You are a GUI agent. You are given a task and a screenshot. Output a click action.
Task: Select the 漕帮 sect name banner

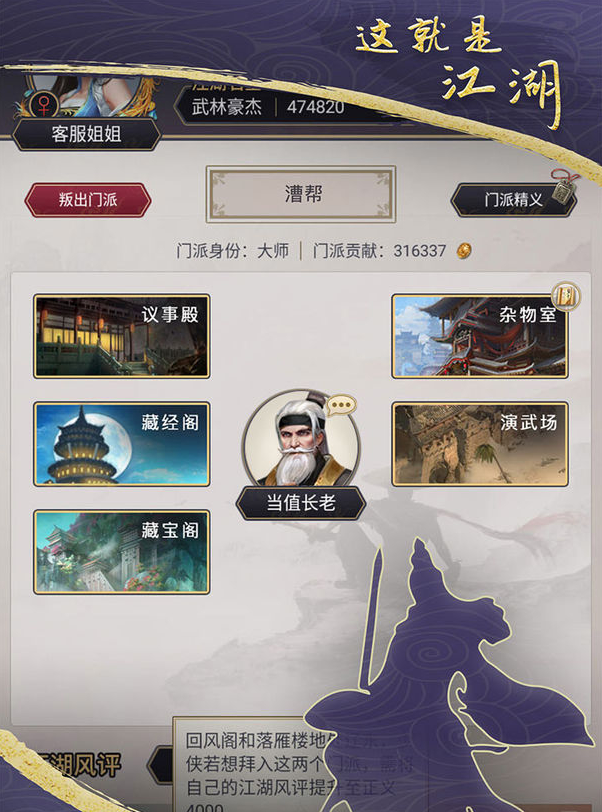click(301, 194)
